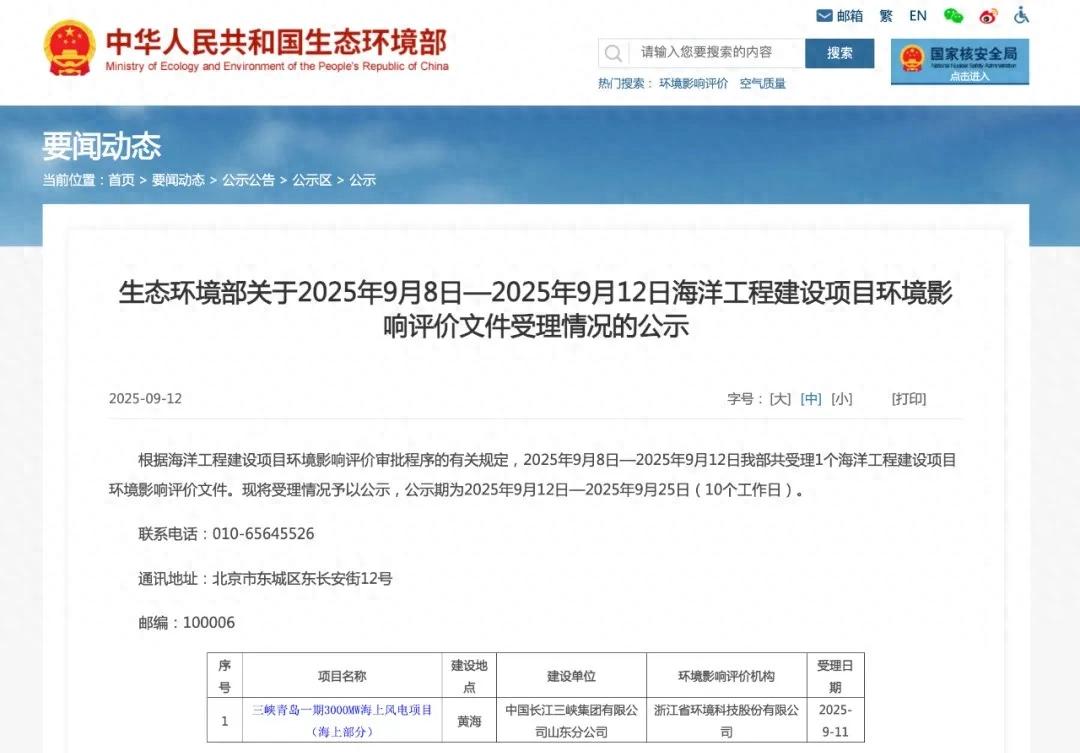1080x753 pixels.
Task: Click the 环境影响评价机构 column header
Action: coord(726,677)
